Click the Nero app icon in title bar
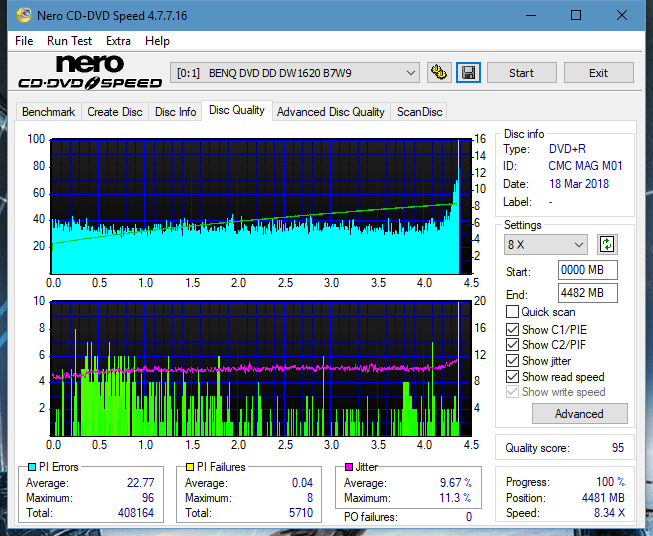Screen dimensions: 653x536 [x=23, y=15]
